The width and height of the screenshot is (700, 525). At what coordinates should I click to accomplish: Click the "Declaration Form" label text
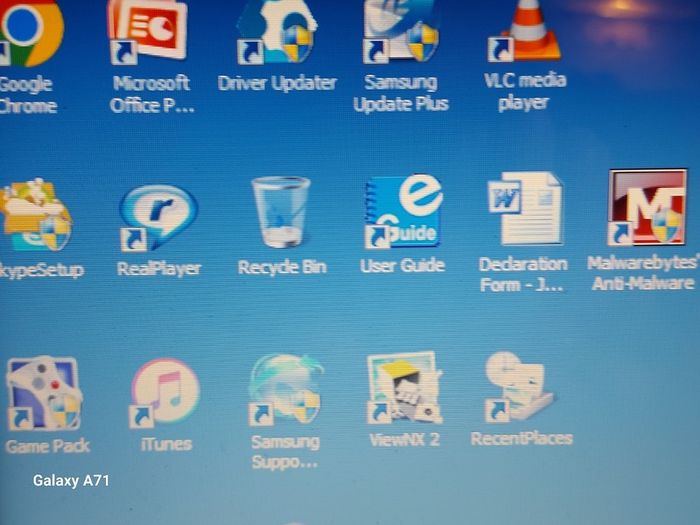pyautogui.click(x=523, y=275)
